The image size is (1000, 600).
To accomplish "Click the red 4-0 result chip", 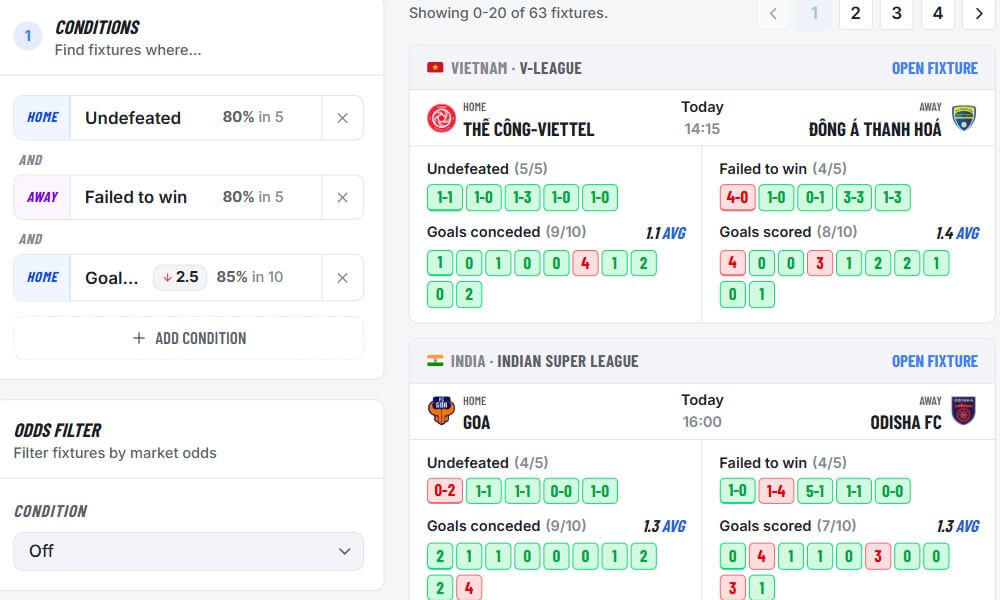I will pyautogui.click(x=737, y=197).
